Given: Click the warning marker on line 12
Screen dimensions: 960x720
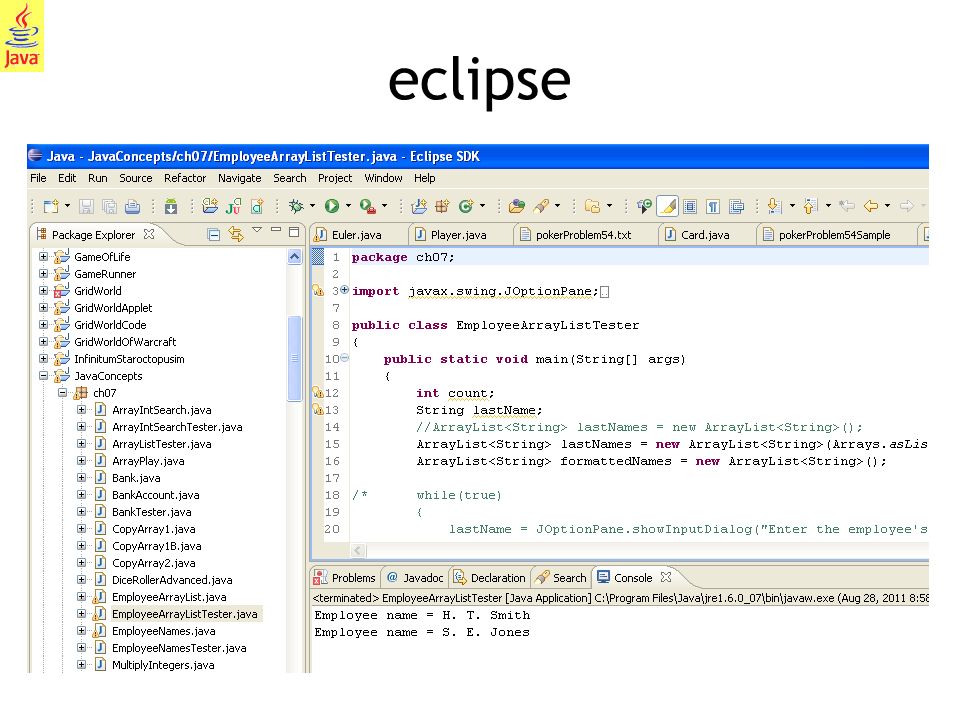Looking at the screenshot, I should coord(318,392).
